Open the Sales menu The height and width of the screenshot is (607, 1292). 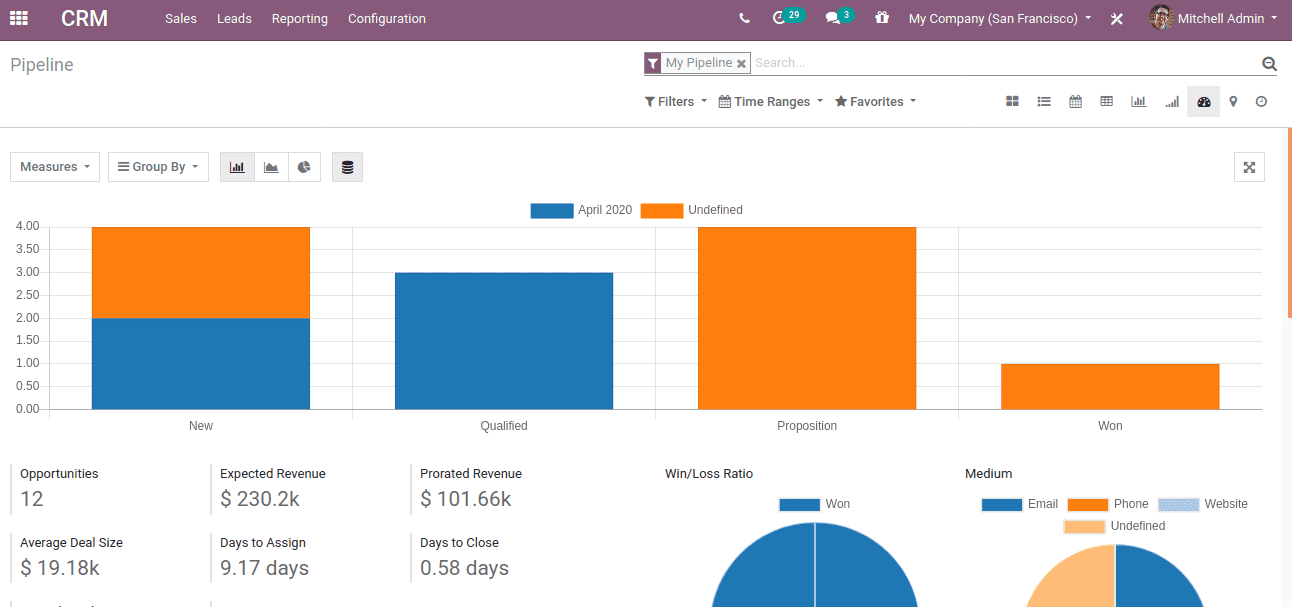181,18
